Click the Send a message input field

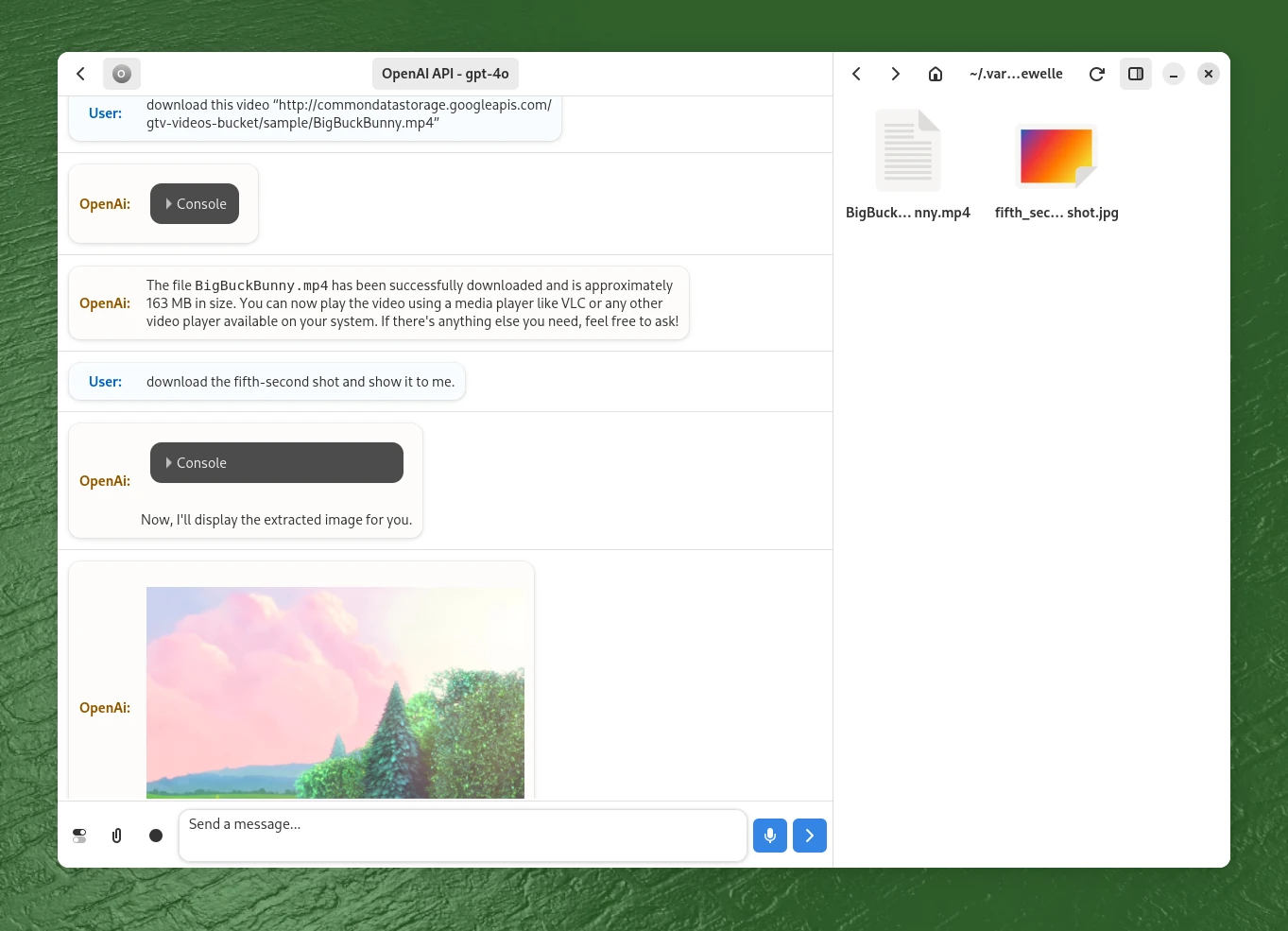[x=463, y=836]
